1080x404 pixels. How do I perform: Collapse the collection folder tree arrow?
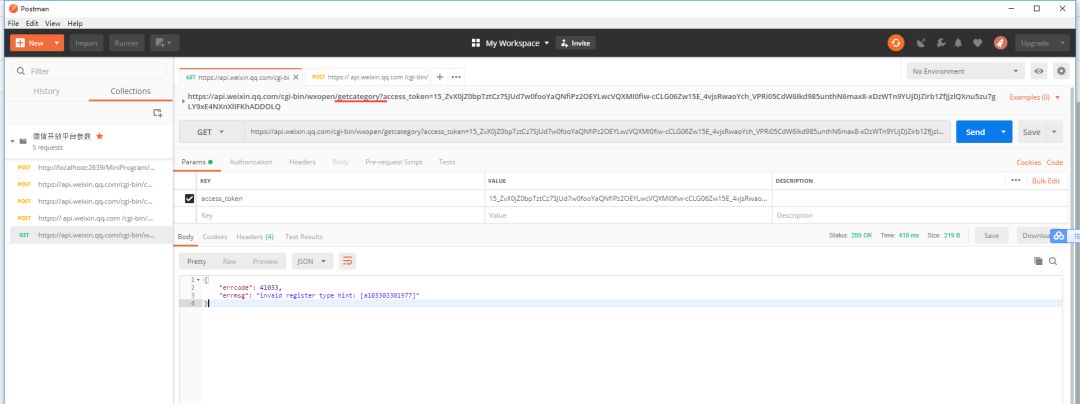click(x=12, y=141)
